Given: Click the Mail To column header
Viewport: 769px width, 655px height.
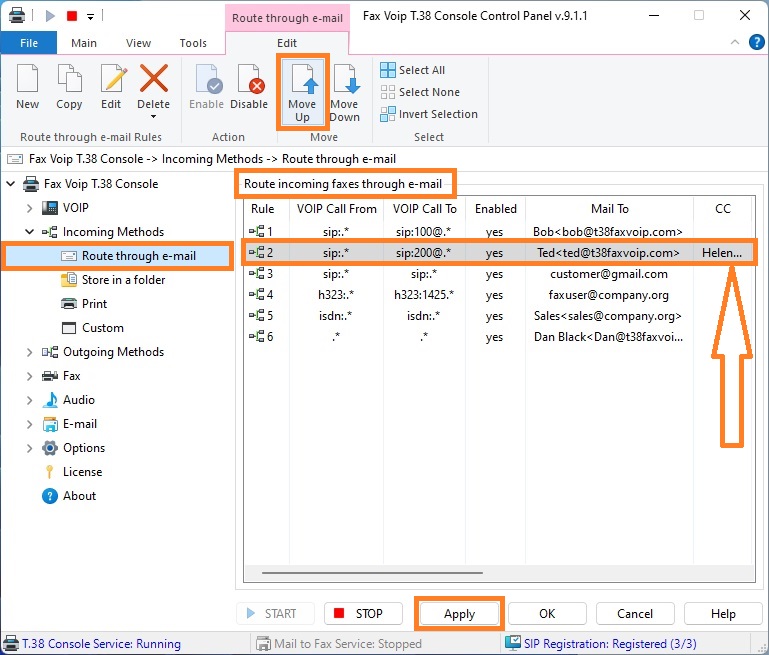Looking at the screenshot, I should 610,209.
